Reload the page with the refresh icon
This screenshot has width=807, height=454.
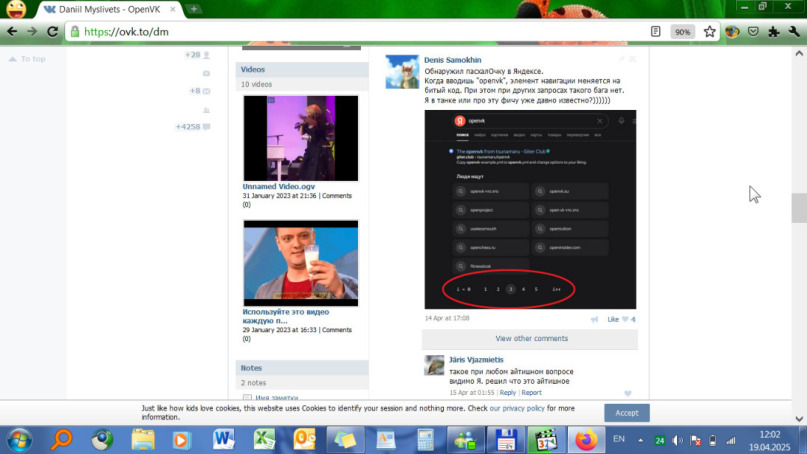tap(52, 31)
